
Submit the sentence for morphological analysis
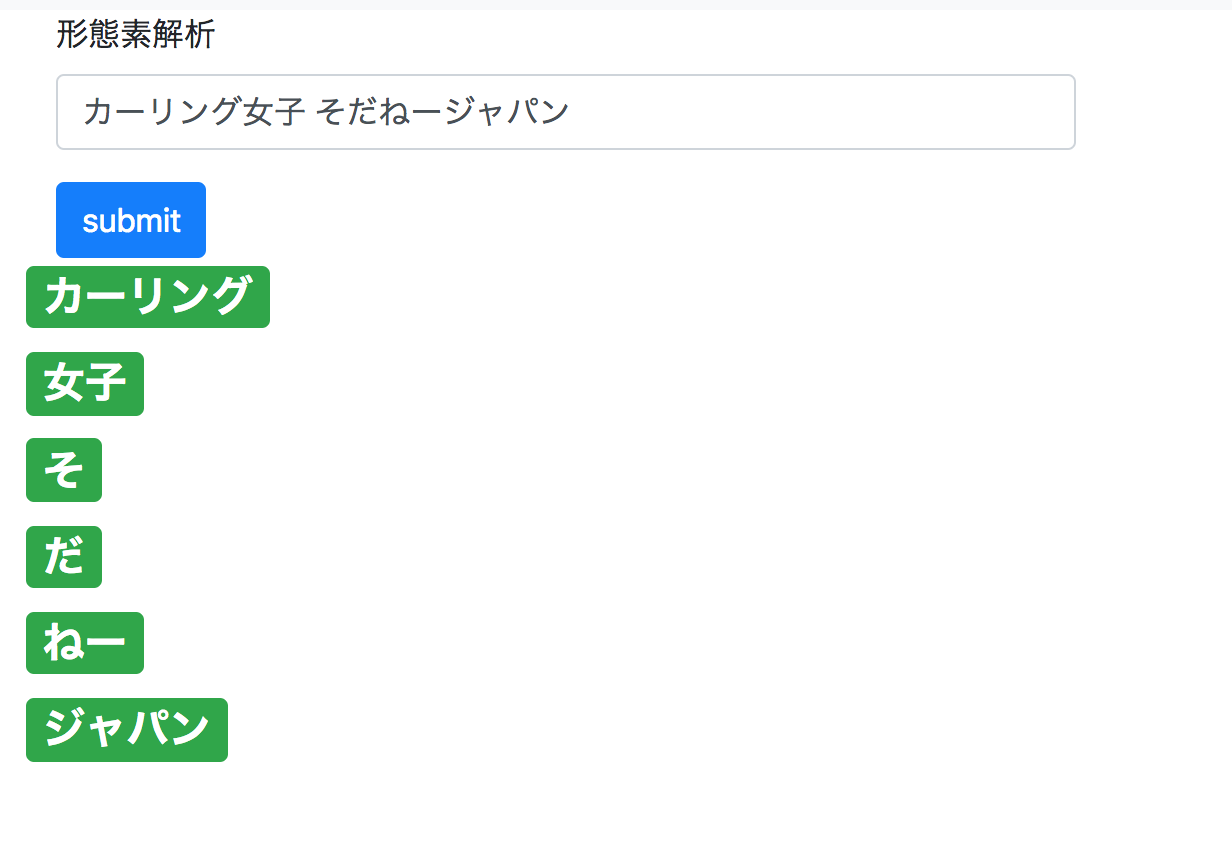(131, 220)
